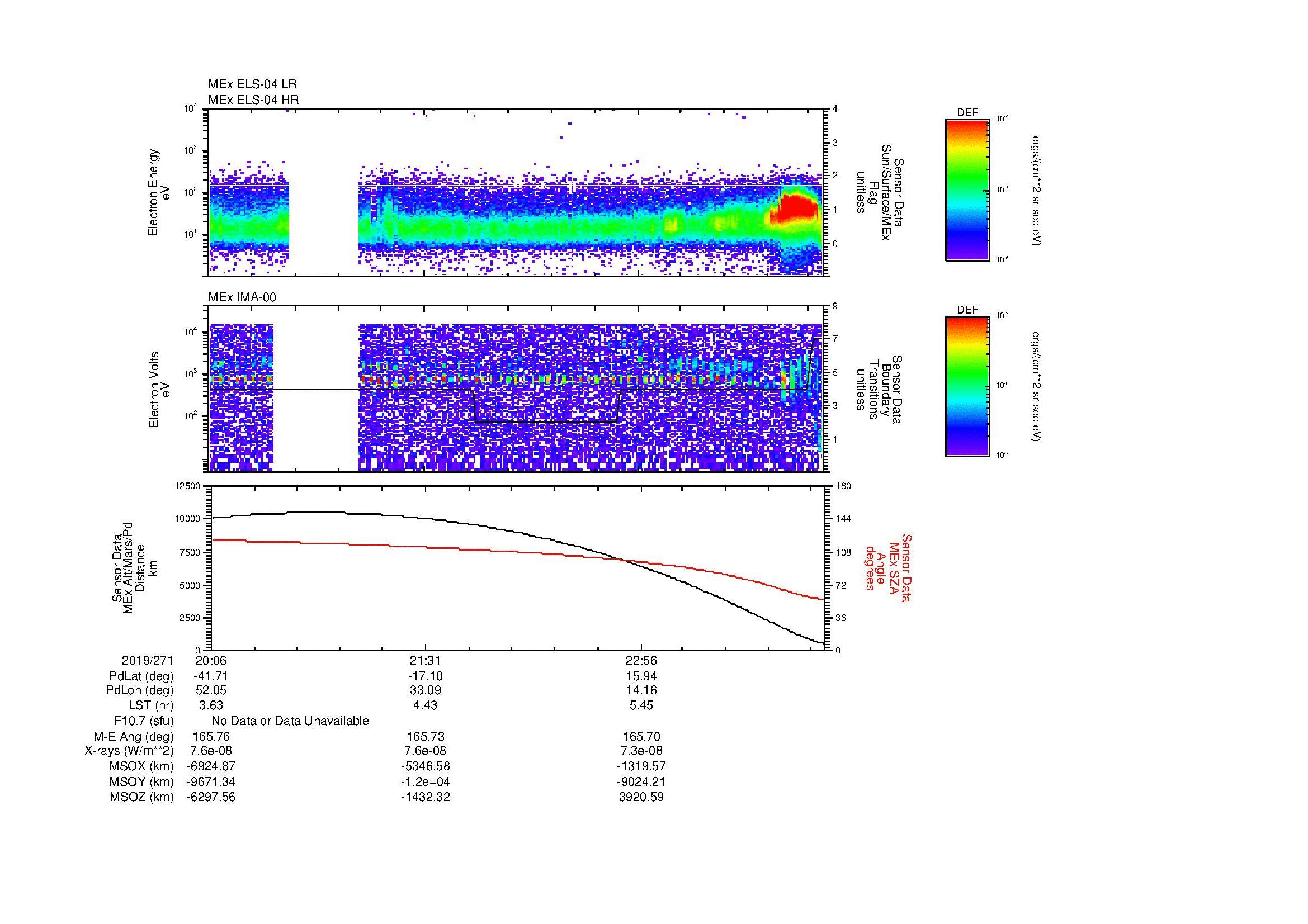
Task: Click the LST value '5.45'
Action: point(641,705)
